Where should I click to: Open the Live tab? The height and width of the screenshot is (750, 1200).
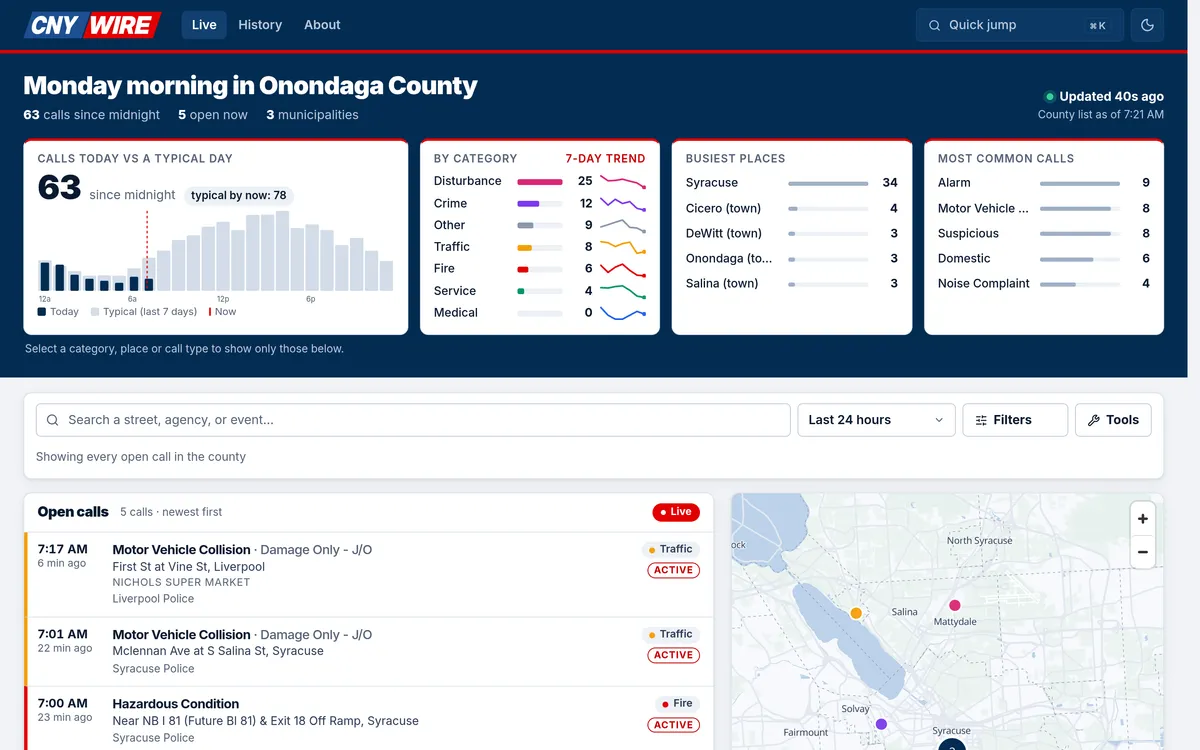tap(204, 25)
